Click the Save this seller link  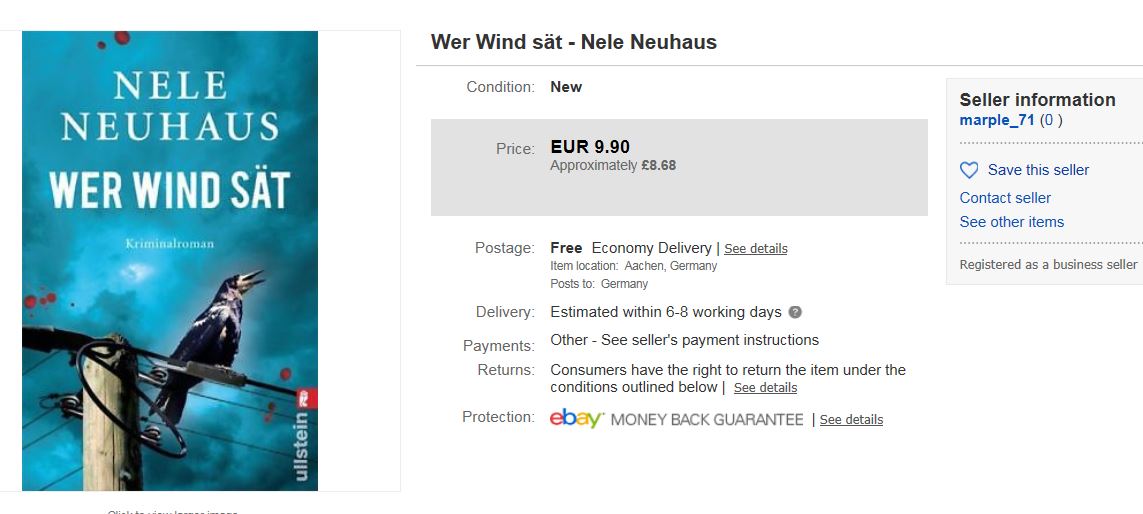click(1038, 170)
